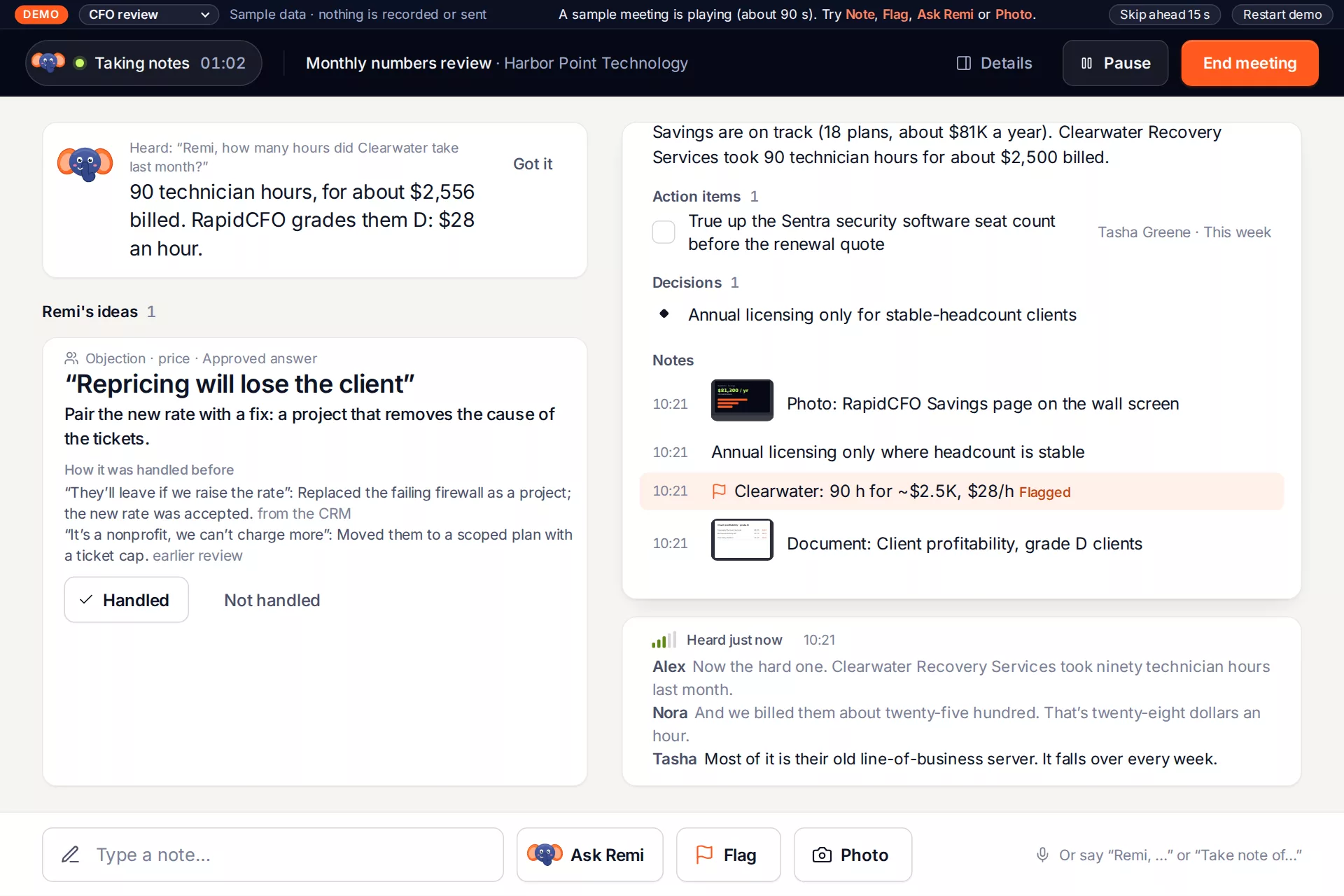1344x896 pixels.
Task: Click the DEMO badge
Action: [x=41, y=15]
